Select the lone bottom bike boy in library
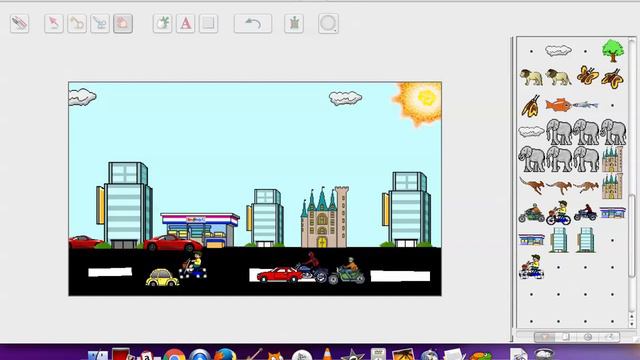The height and width of the screenshot is (360, 640). [x=531, y=267]
